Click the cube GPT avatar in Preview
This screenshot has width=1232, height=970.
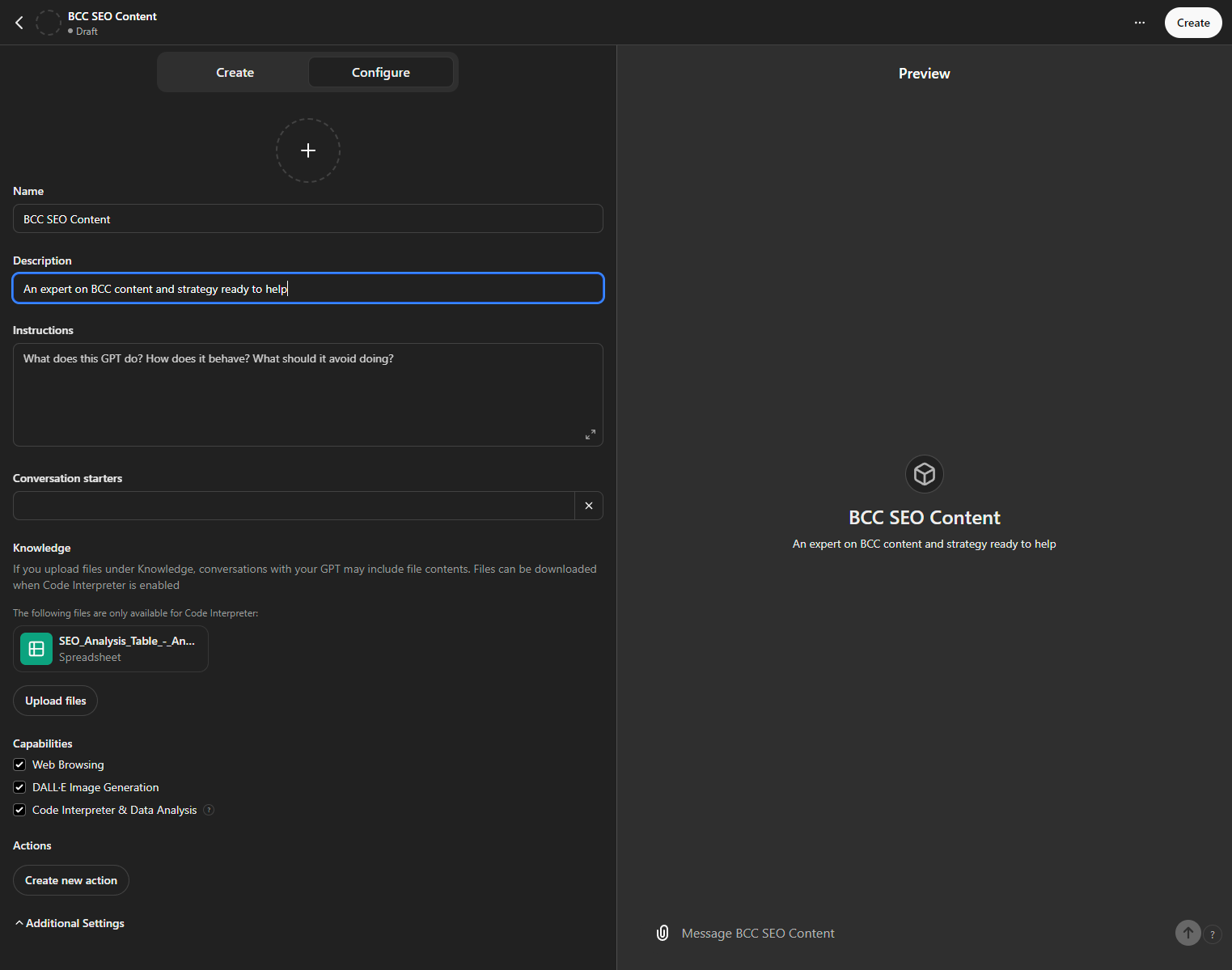[x=925, y=474]
